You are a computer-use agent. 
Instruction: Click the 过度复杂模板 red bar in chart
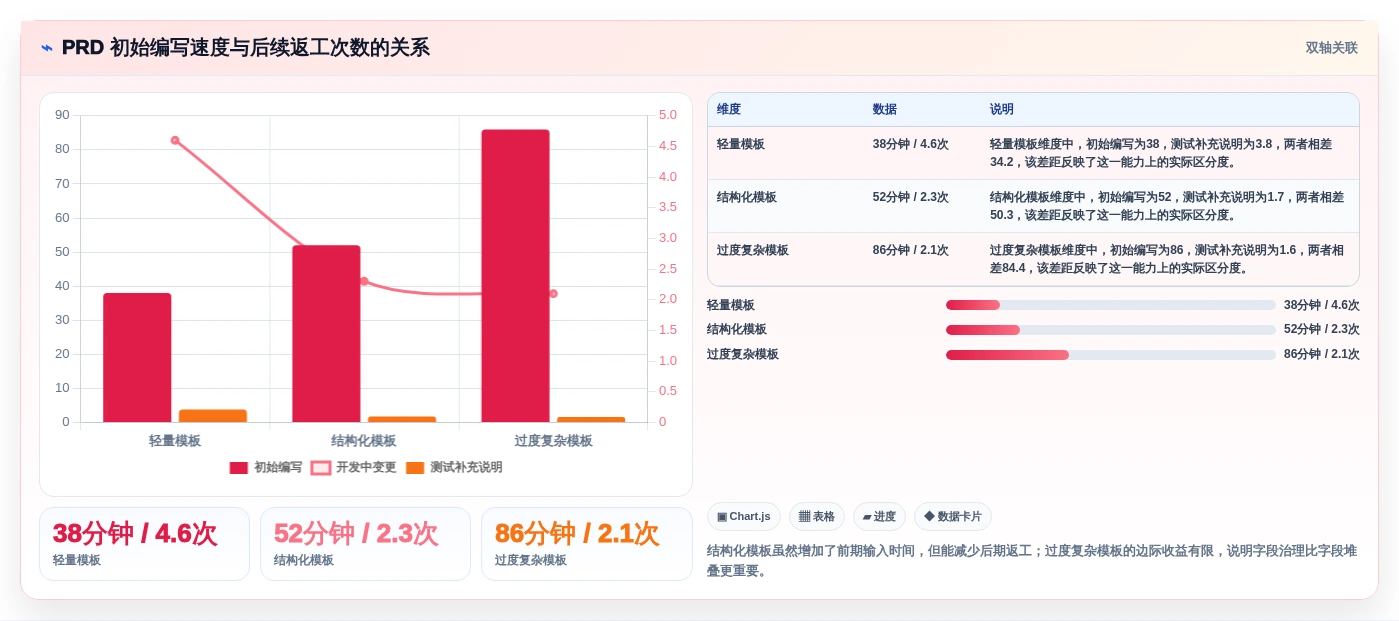point(515,276)
